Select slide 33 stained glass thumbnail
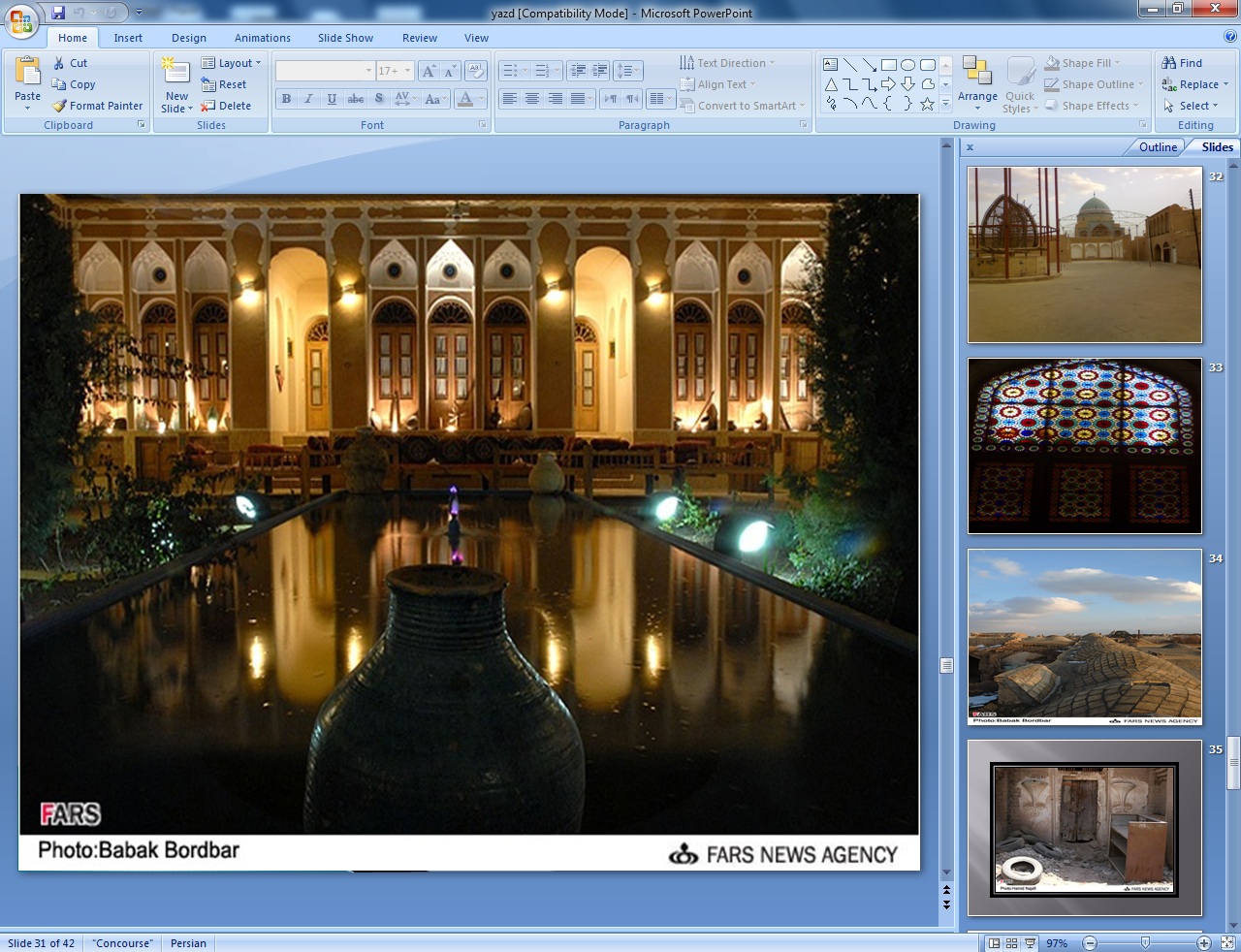This screenshot has width=1241, height=952. pos(1084,446)
